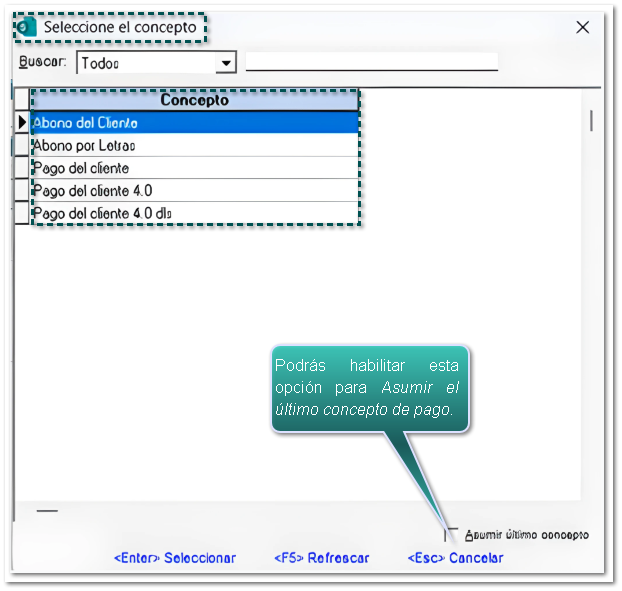Select Pago del cliente 4.0 dls row
The image size is (622, 591).
click(194, 213)
